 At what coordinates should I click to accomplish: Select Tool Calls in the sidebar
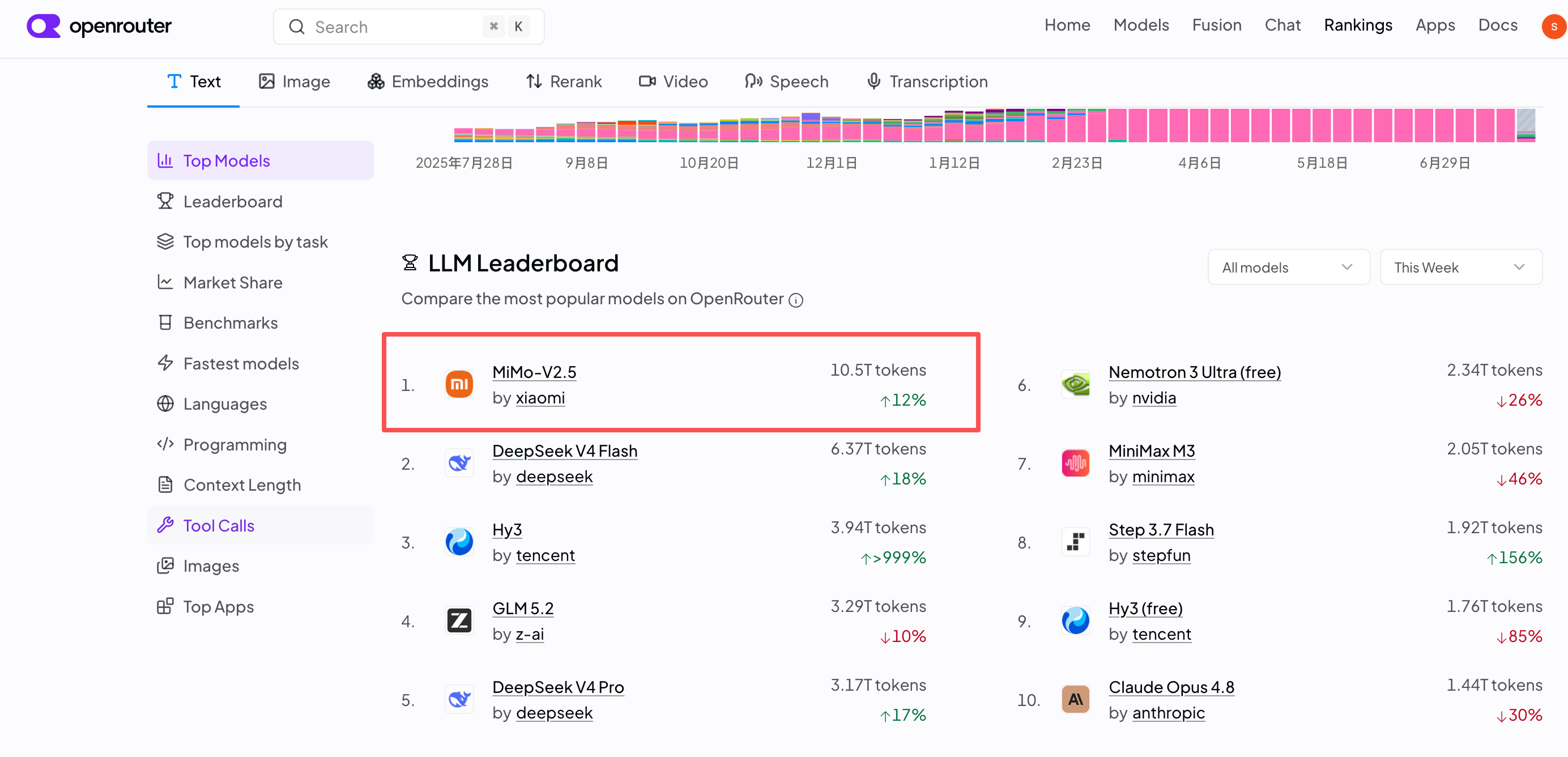[x=261, y=526]
